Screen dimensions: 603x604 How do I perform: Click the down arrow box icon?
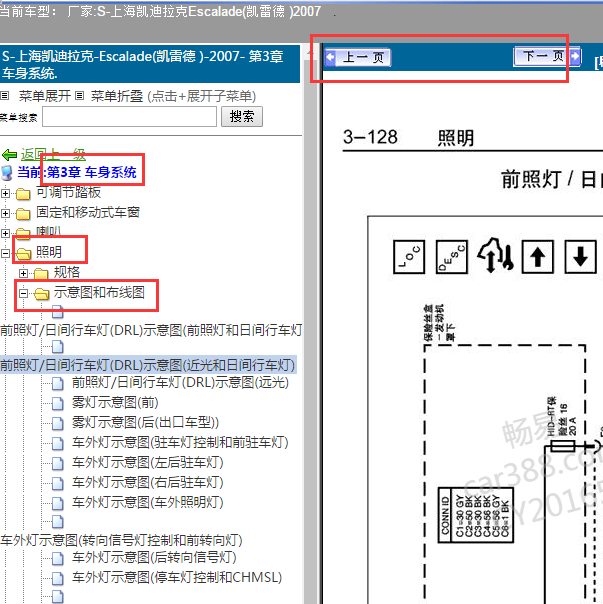pyautogui.click(x=581, y=257)
